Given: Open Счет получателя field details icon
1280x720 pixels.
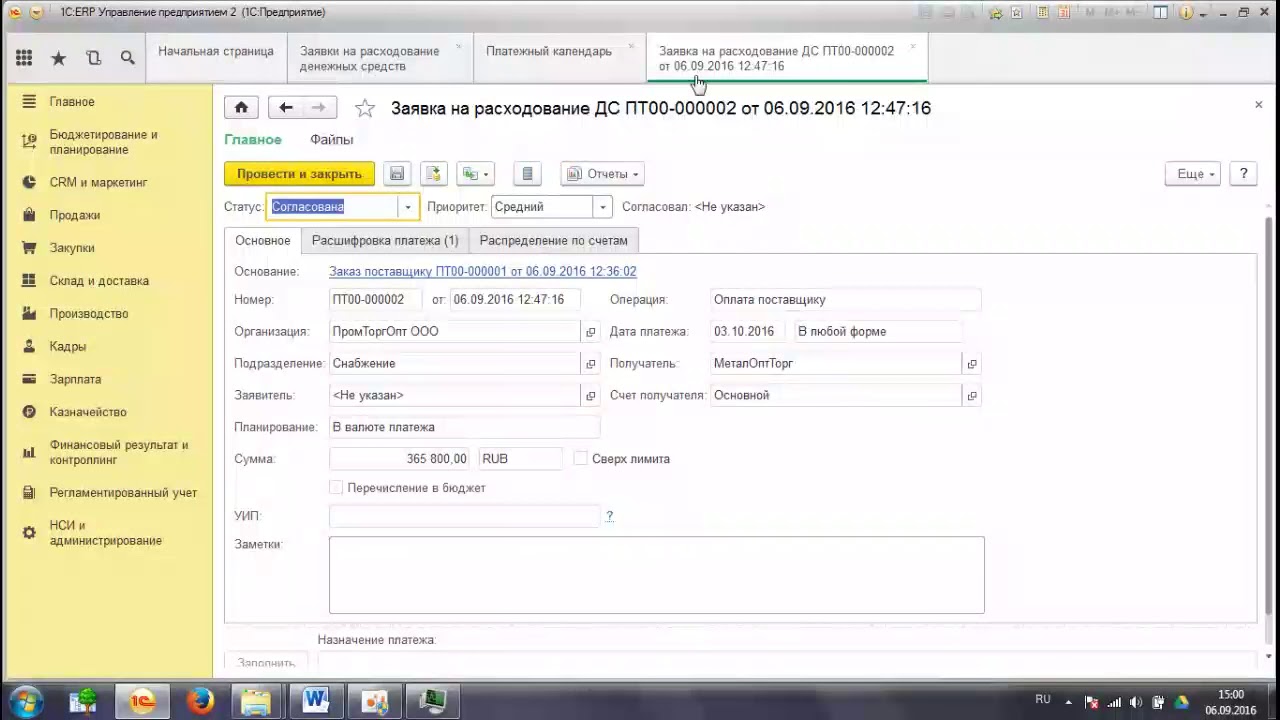Looking at the screenshot, I should point(971,396).
